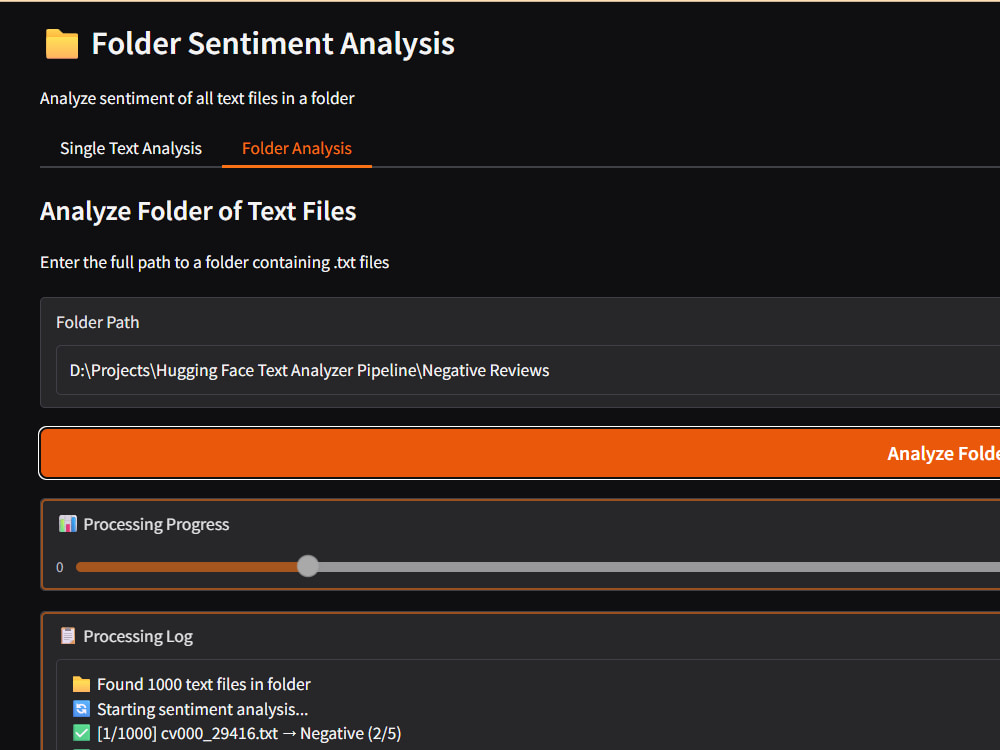Click the orange Analyze Folder button
The width and height of the screenshot is (1000, 750).
(x=520, y=453)
